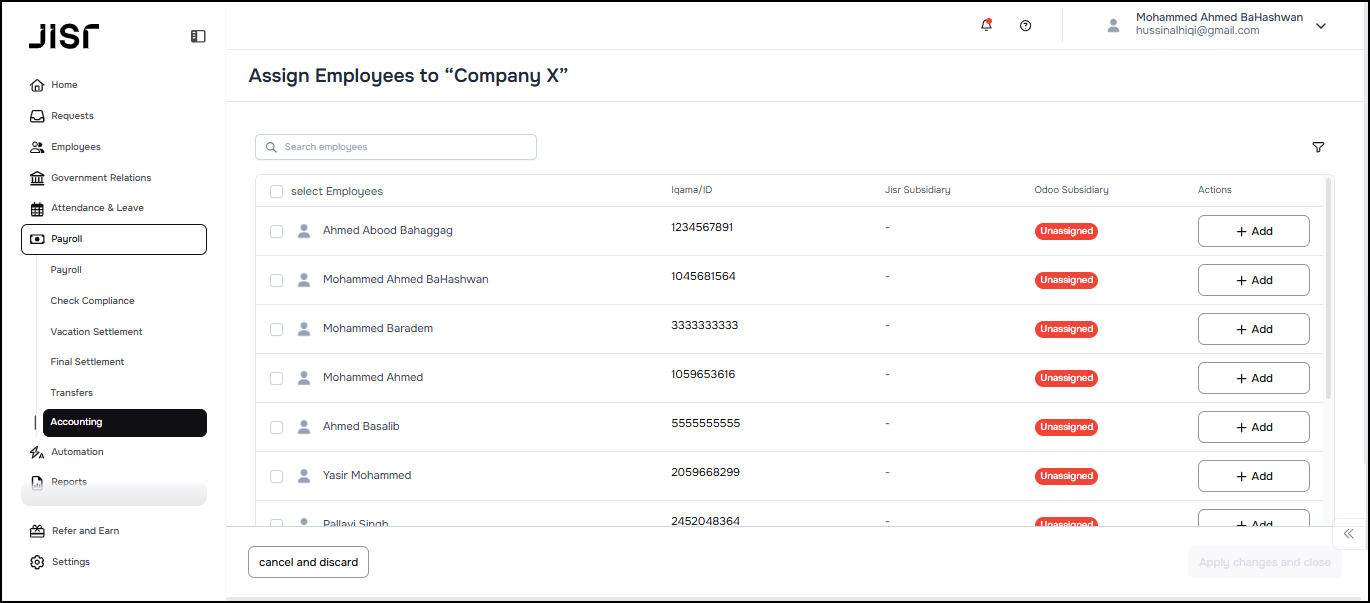This screenshot has width=1370, height=603.
Task: Check the checkbox for Ahmed Abood Bahaggag
Action: (276, 231)
